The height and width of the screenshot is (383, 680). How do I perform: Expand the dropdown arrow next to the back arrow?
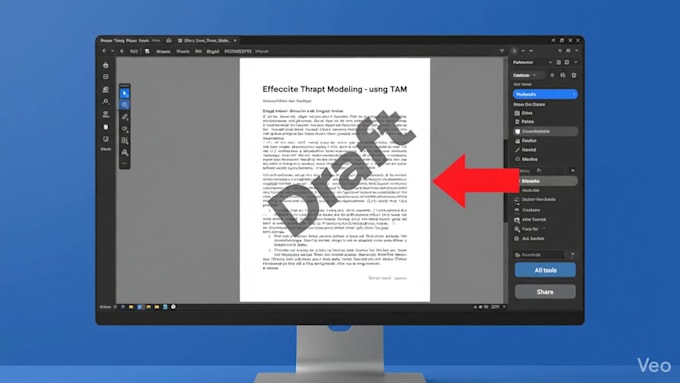(x=112, y=51)
